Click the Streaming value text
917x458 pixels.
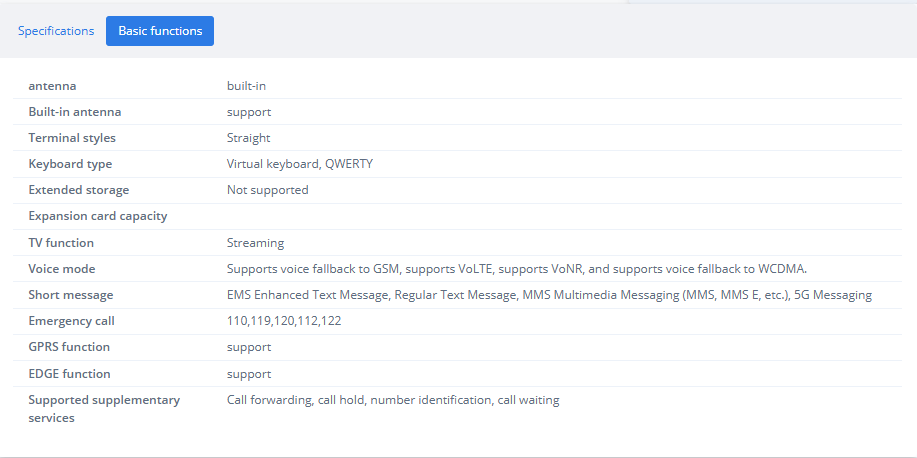[255, 243]
